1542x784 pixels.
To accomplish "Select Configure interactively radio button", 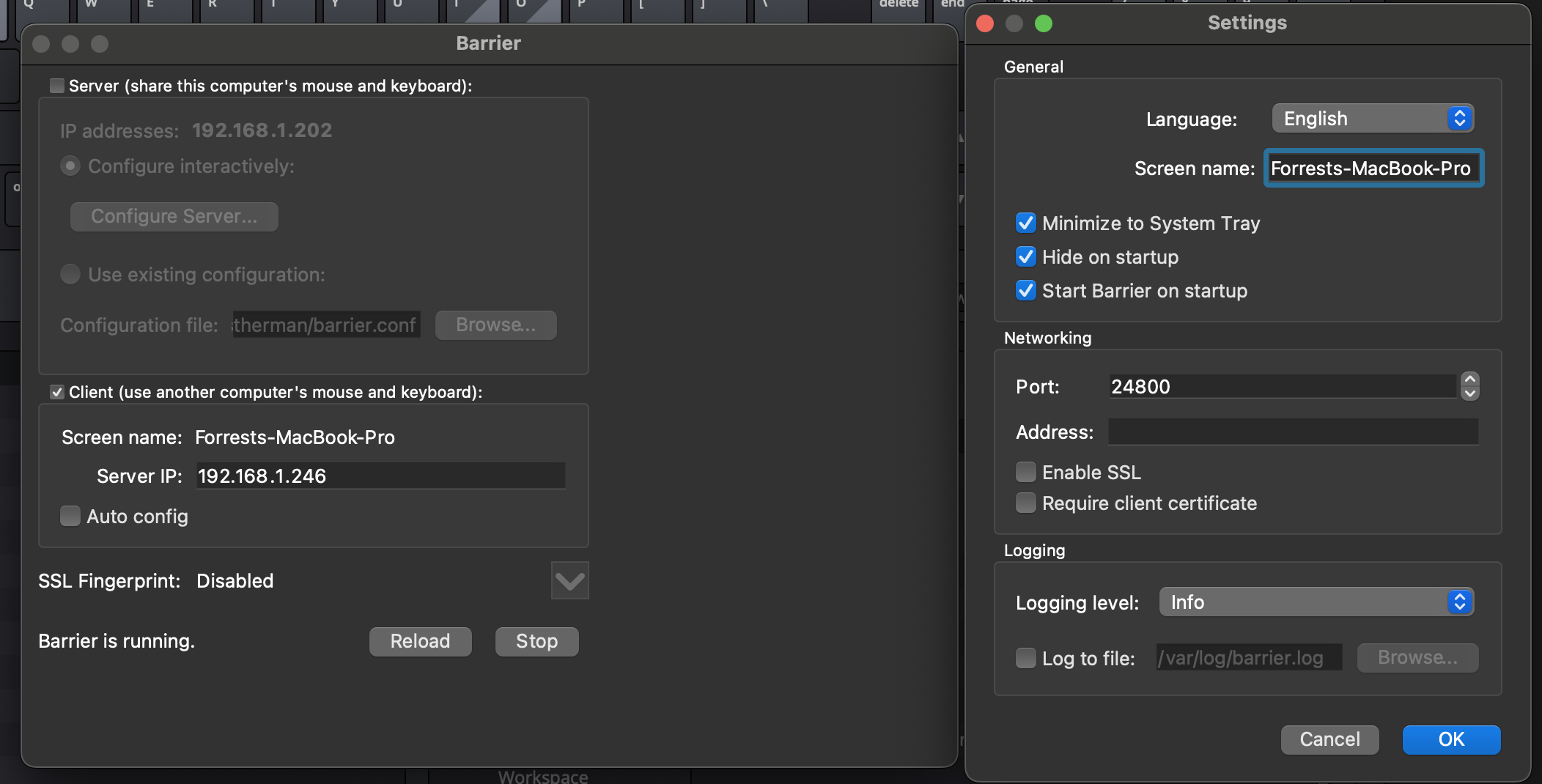I will (70, 166).
